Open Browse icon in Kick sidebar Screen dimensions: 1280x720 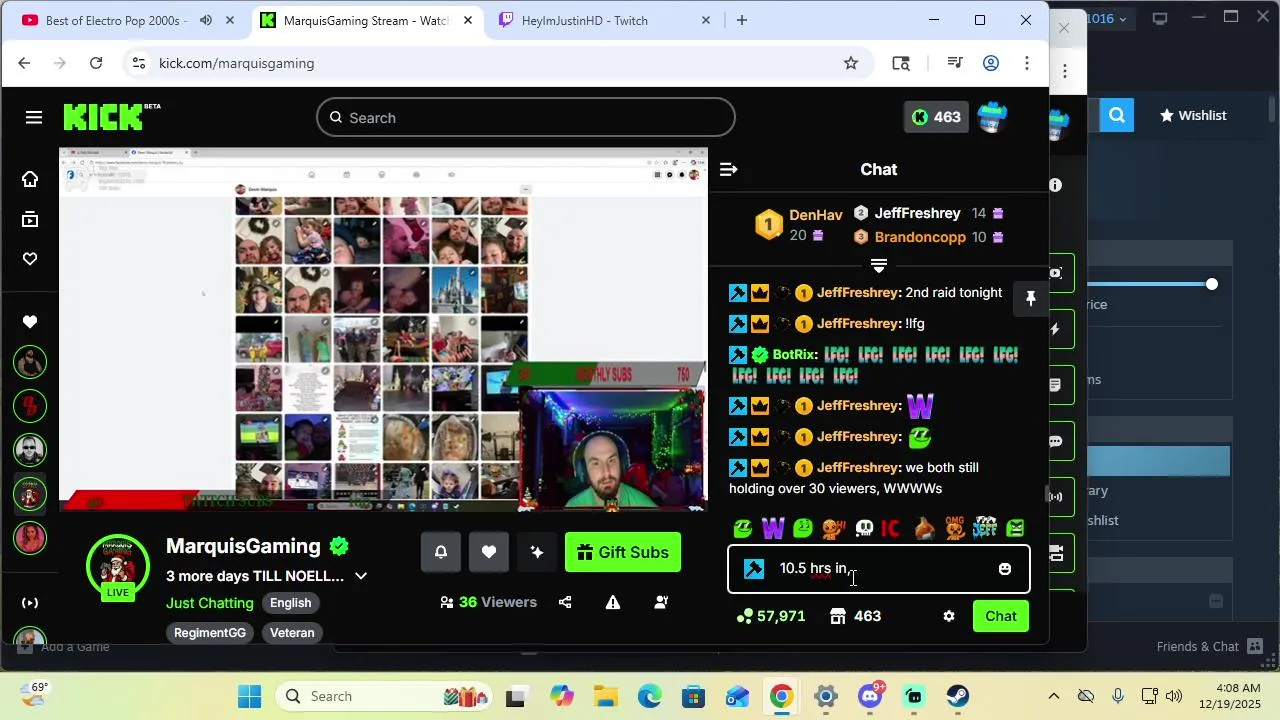(x=30, y=219)
